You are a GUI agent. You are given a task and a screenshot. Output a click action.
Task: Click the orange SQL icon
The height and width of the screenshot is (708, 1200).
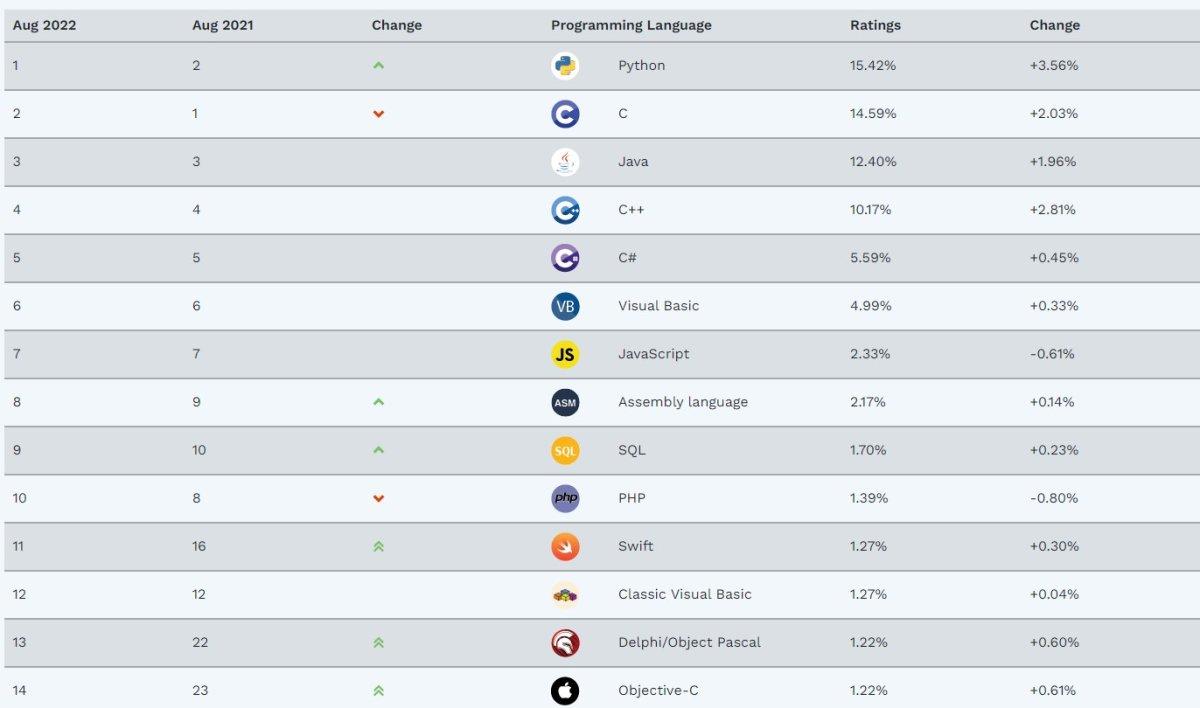pos(565,450)
